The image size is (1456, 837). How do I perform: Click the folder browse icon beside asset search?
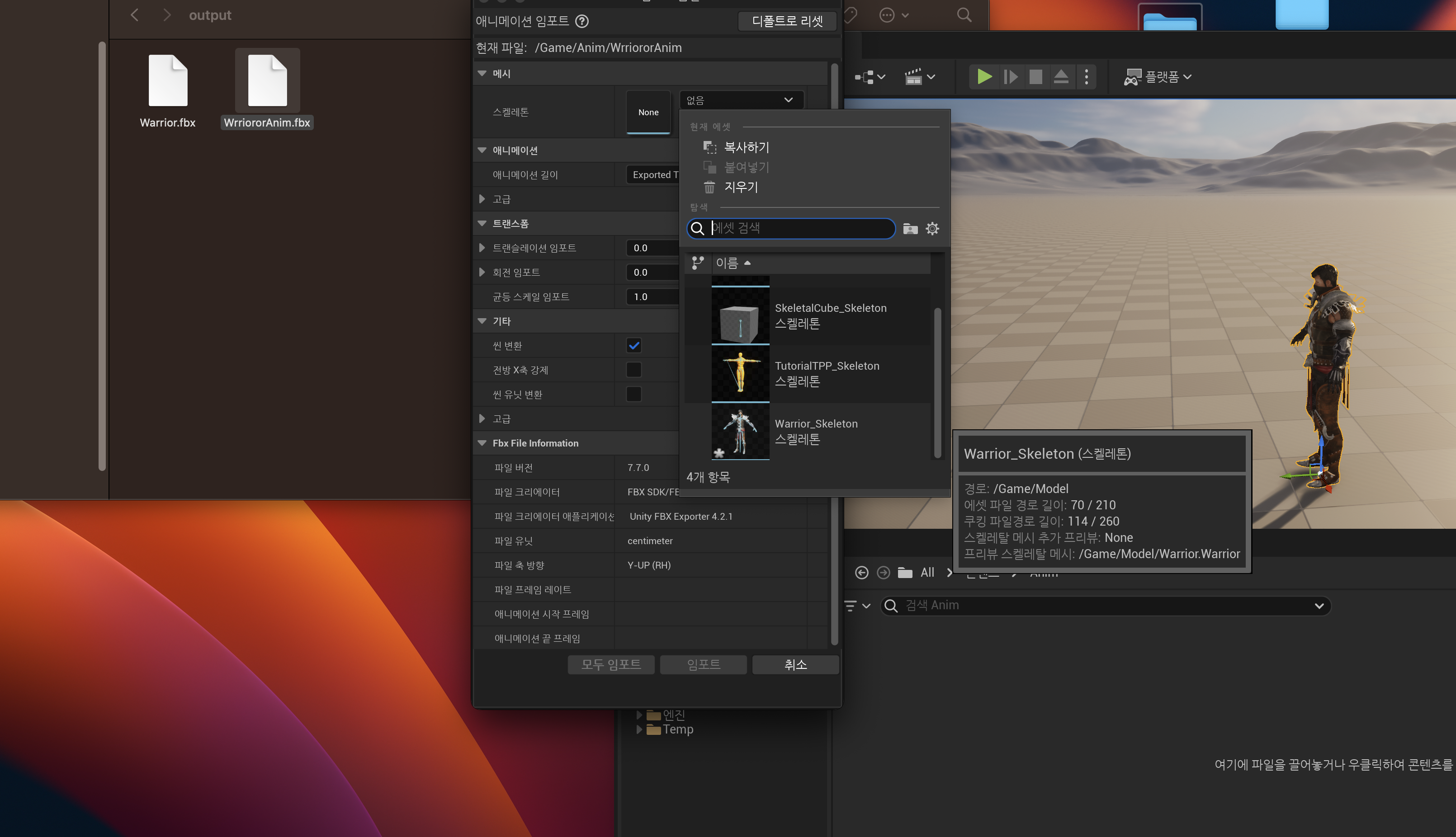pyautogui.click(x=910, y=229)
